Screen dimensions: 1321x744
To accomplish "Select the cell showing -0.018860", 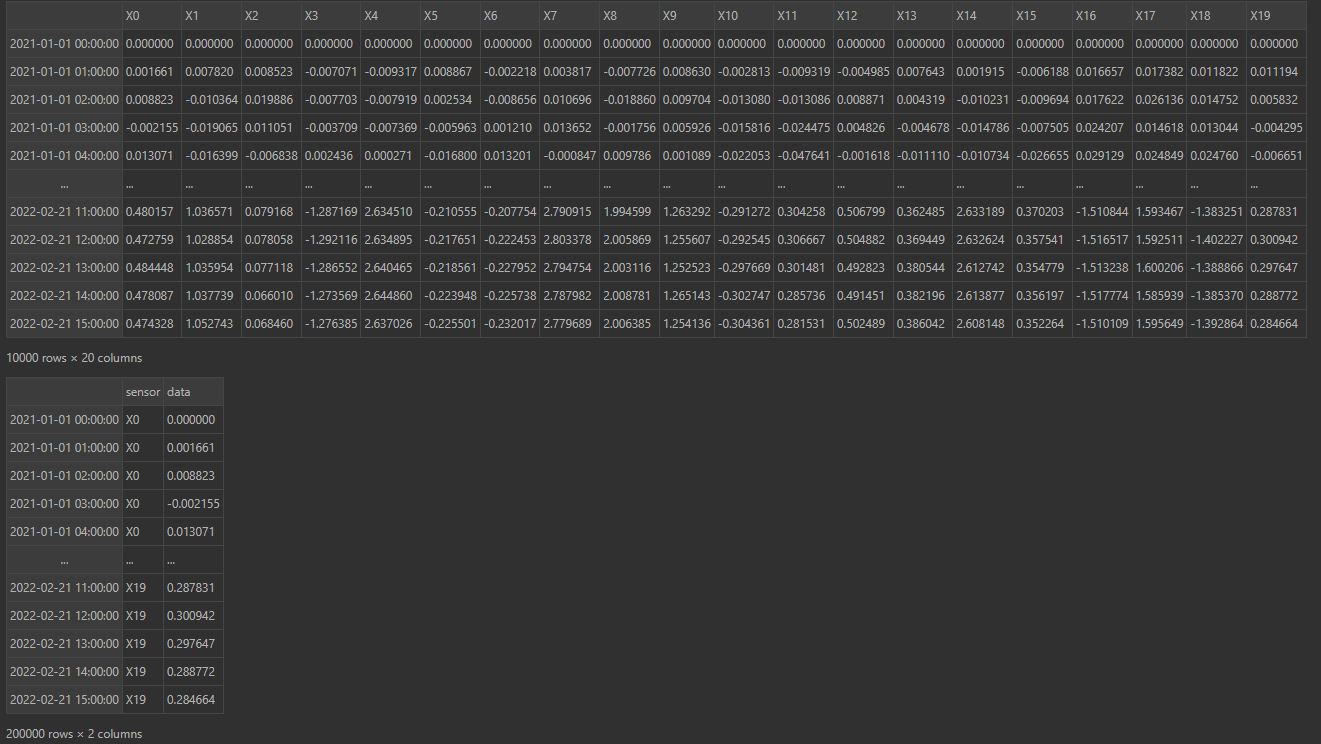I will (x=629, y=100).
